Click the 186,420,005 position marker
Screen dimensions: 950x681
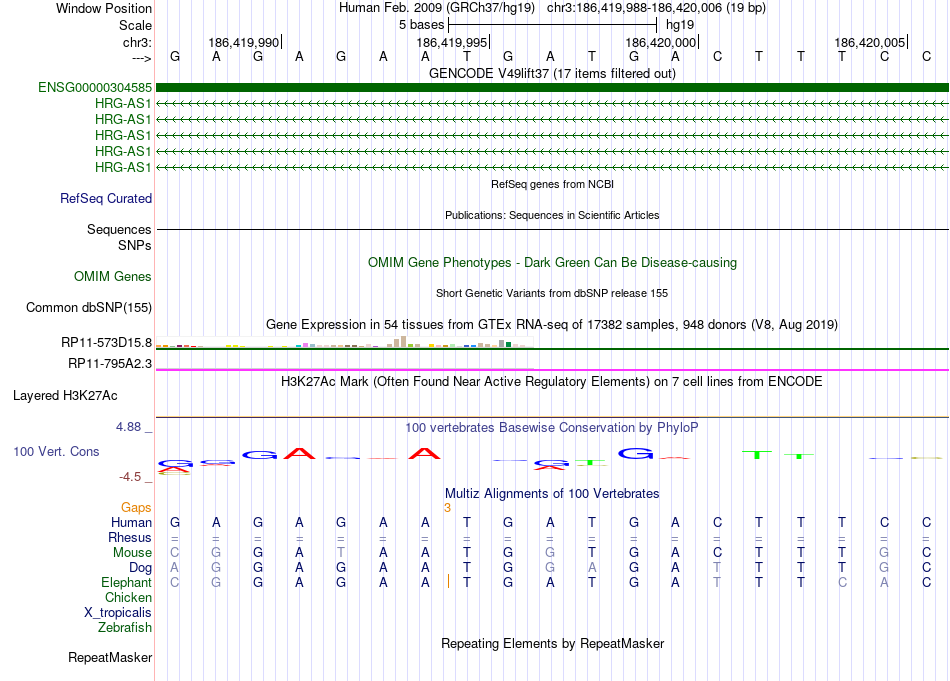(x=870, y=42)
